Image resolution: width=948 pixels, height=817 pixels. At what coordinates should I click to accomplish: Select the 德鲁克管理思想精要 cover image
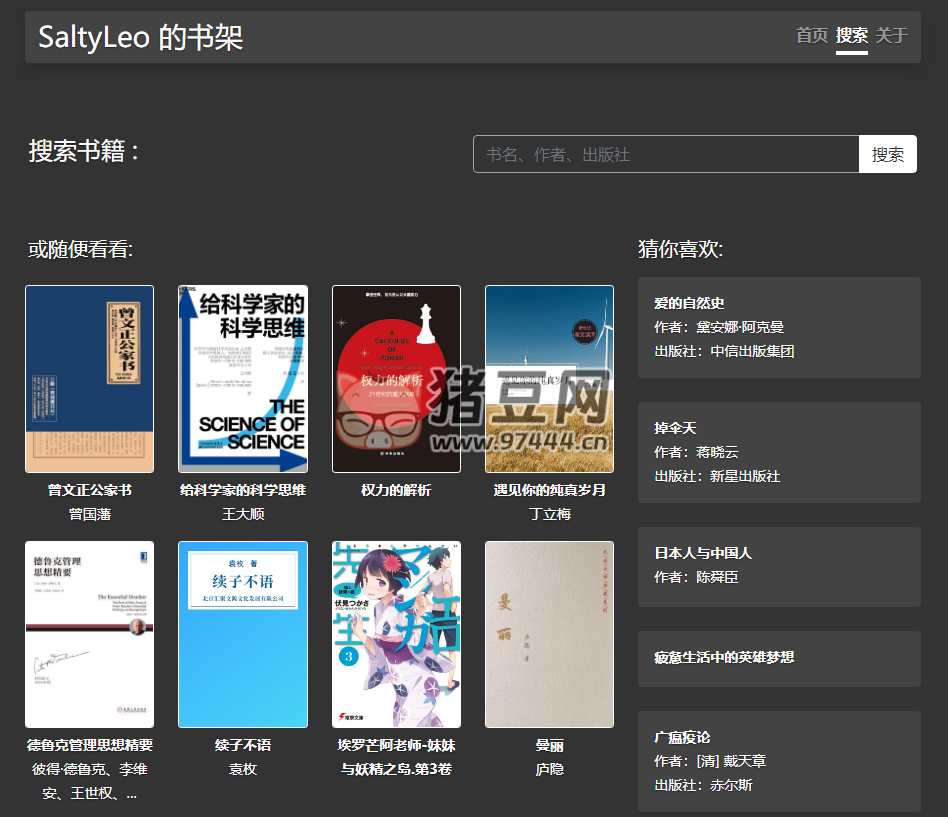coord(89,634)
